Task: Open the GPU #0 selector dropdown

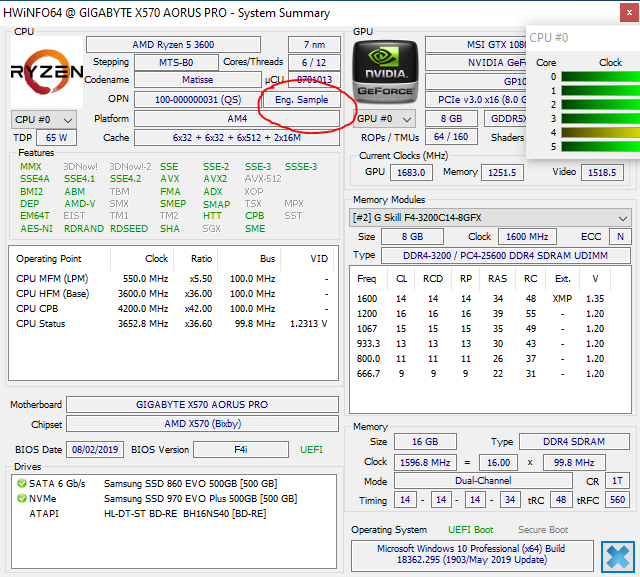Action: [384, 119]
